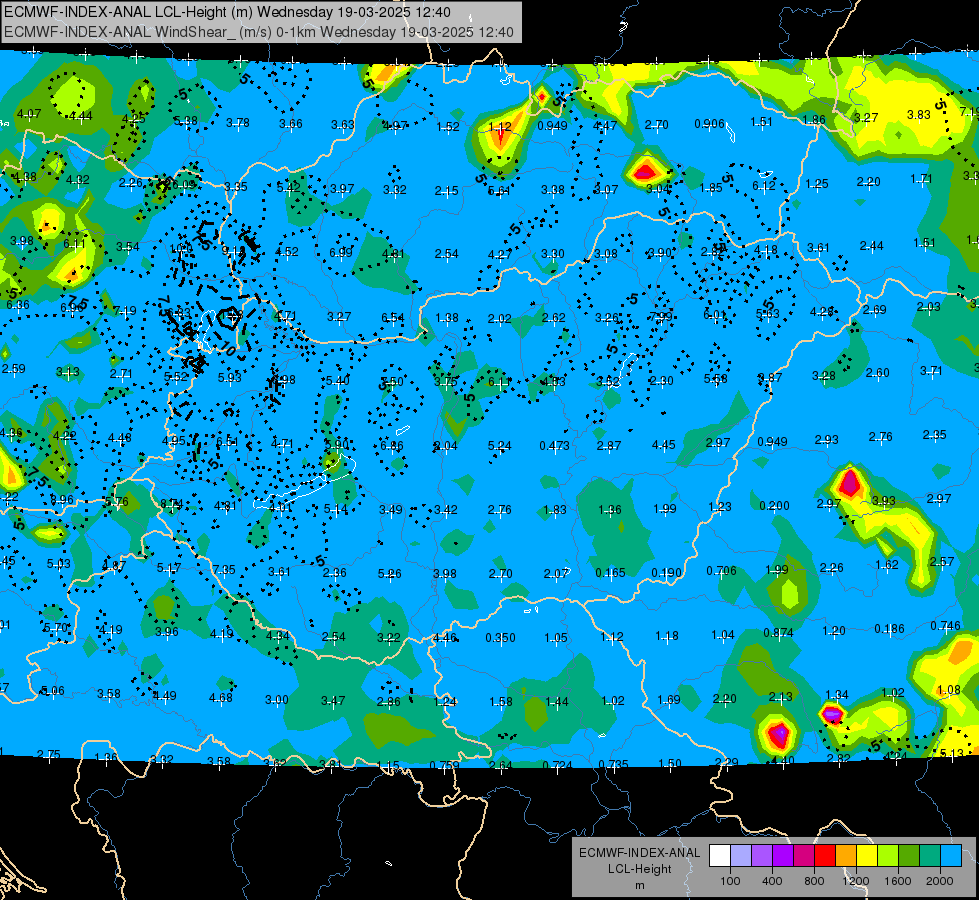This screenshot has height=900, width=979.
Task: Click the legend tick label 400
Action: 772,881
